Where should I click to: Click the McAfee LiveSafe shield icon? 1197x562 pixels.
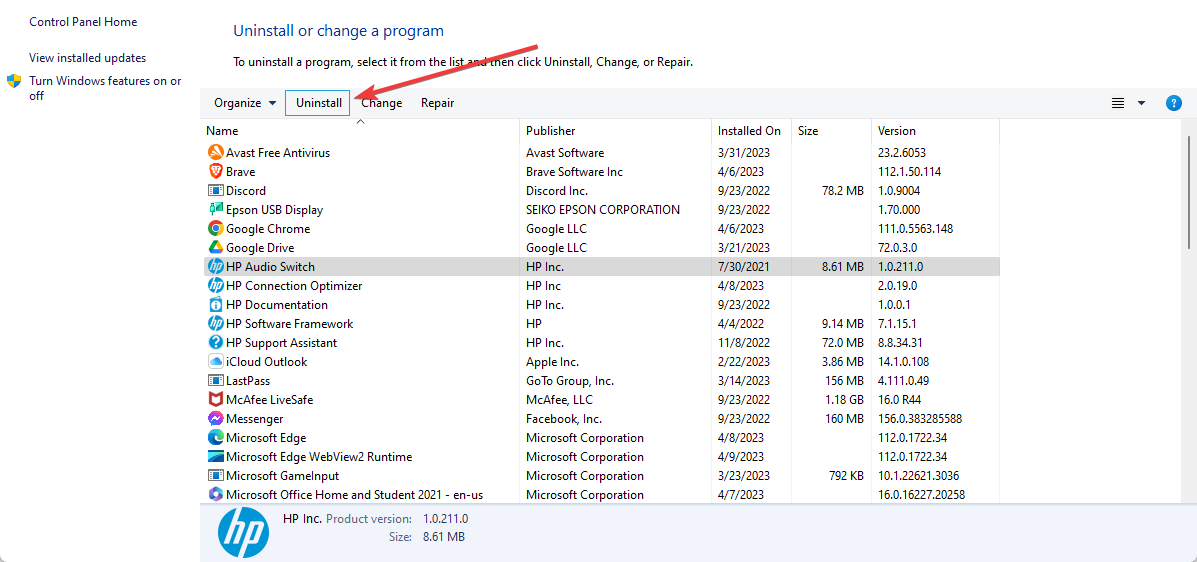click(215, 399)
